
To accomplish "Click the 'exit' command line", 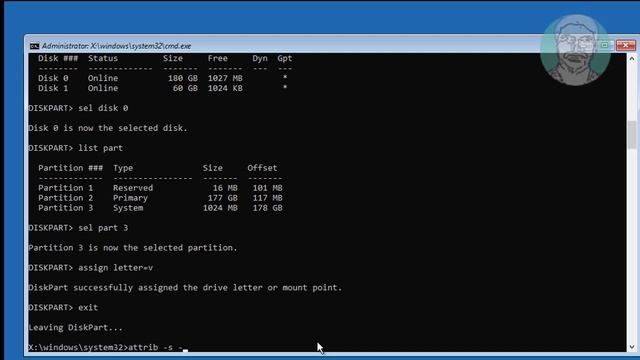I will click(63, 308).
